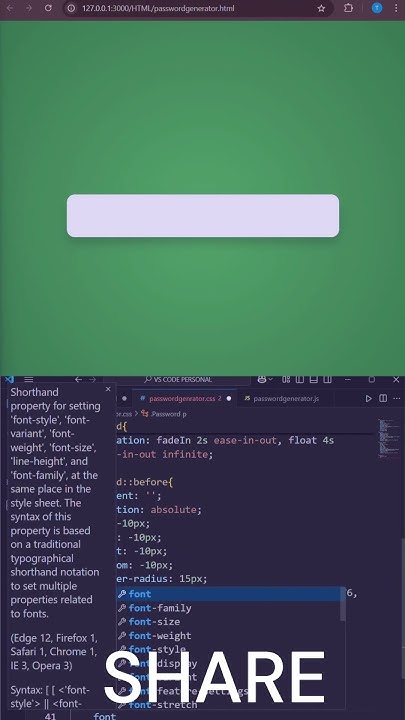Choose the 'font-size' suggestion
This screenshot has width=405, height=720.
tap(229, 622)
